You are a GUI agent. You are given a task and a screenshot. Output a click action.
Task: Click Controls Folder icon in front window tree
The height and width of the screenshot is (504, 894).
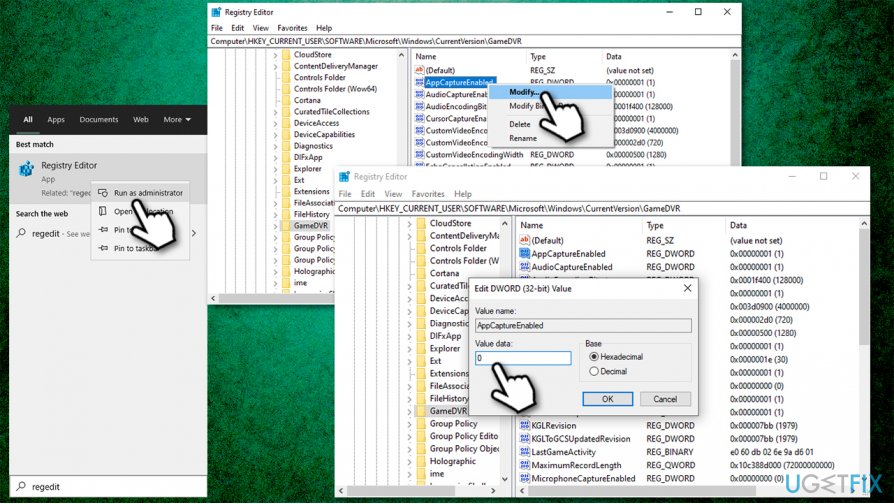pos(421,248)
